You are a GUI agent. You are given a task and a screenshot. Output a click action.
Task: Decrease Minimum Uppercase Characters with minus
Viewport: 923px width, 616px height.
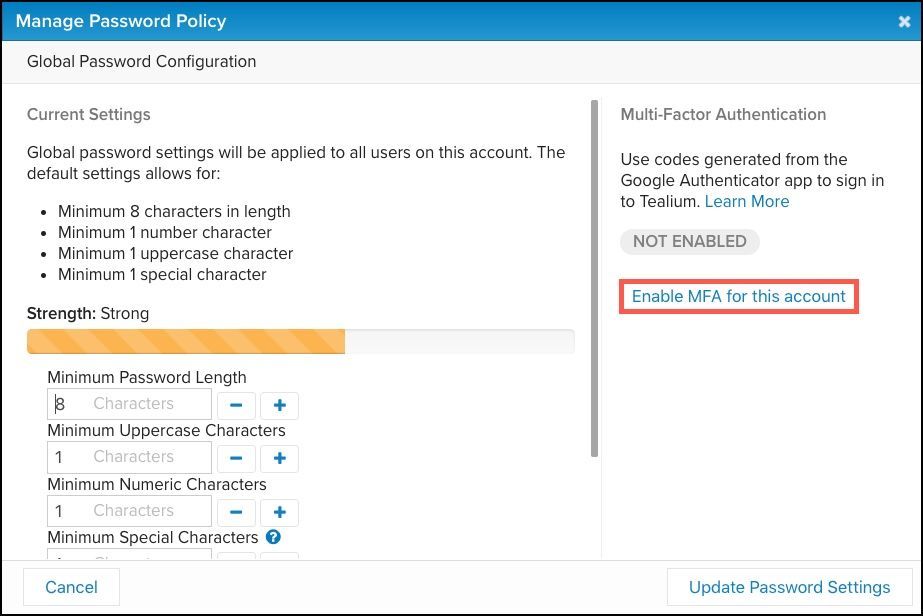(x=236, y=458)
